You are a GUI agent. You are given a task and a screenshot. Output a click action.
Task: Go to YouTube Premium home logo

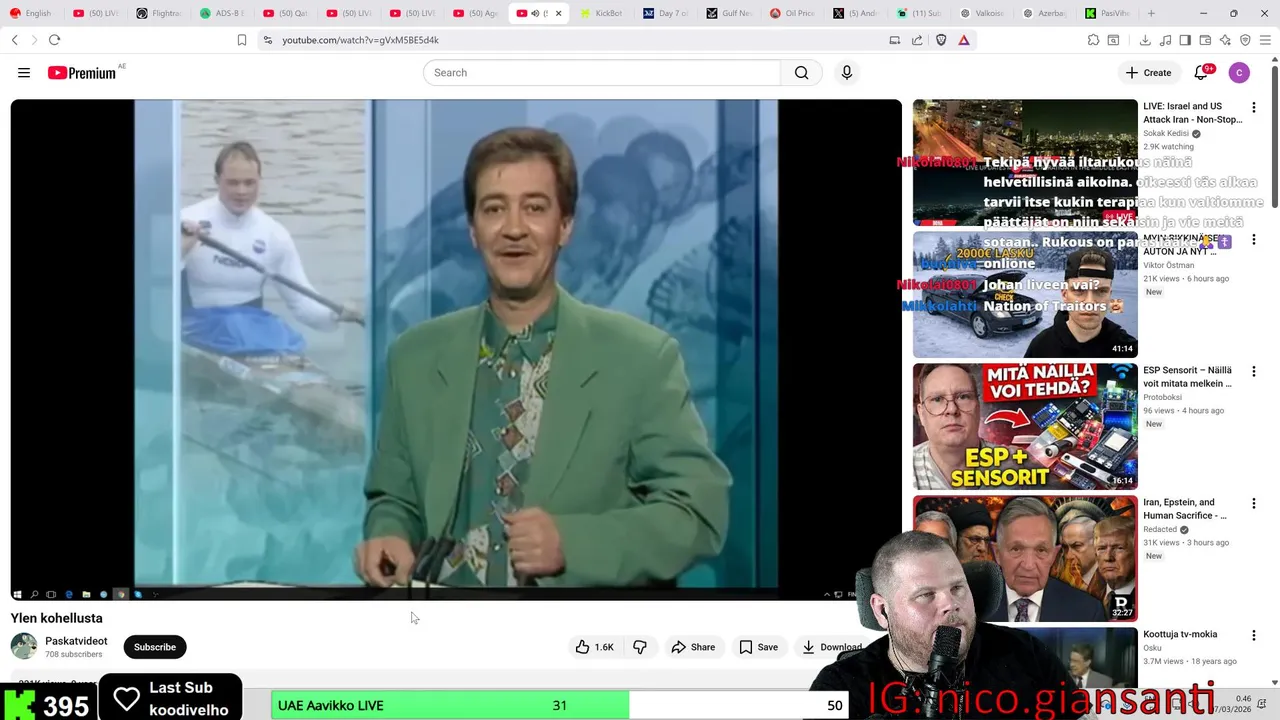[x=82, y=73]
